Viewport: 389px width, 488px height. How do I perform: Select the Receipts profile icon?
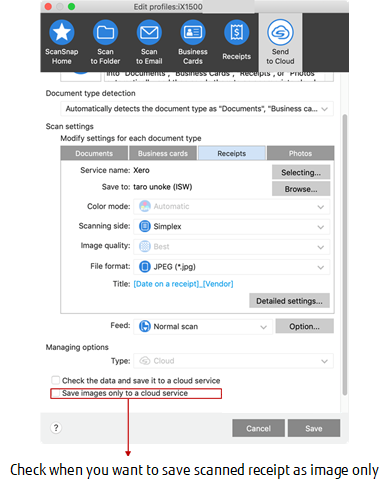point(236,32)
